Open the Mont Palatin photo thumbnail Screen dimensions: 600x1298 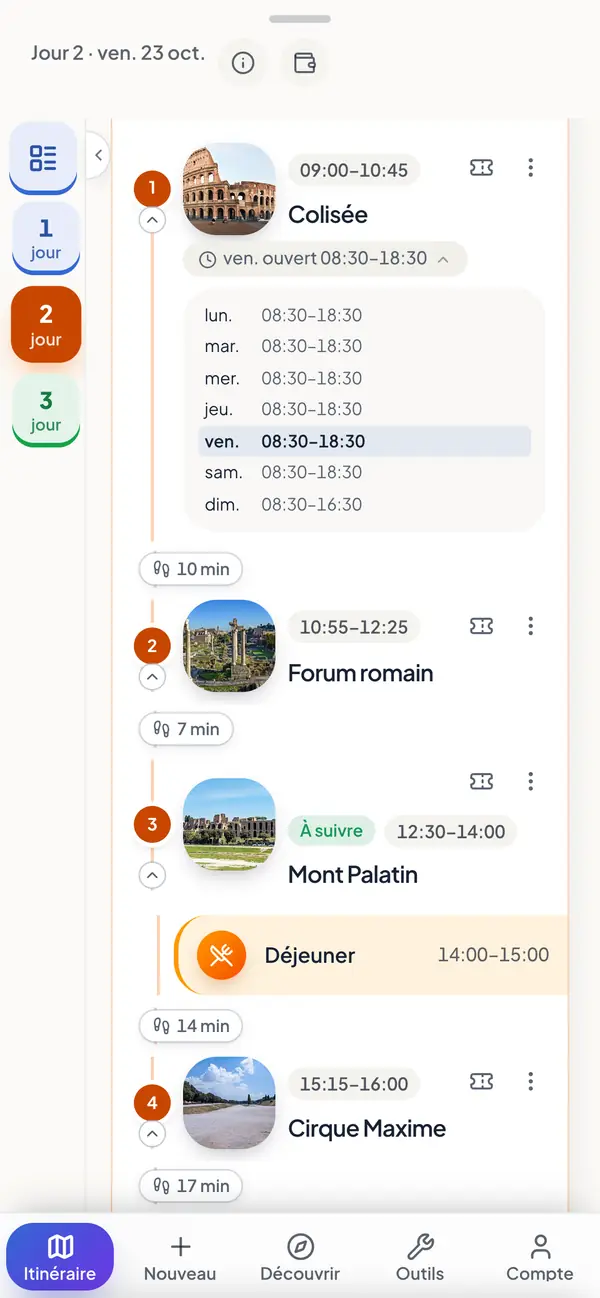coord(229,824)
